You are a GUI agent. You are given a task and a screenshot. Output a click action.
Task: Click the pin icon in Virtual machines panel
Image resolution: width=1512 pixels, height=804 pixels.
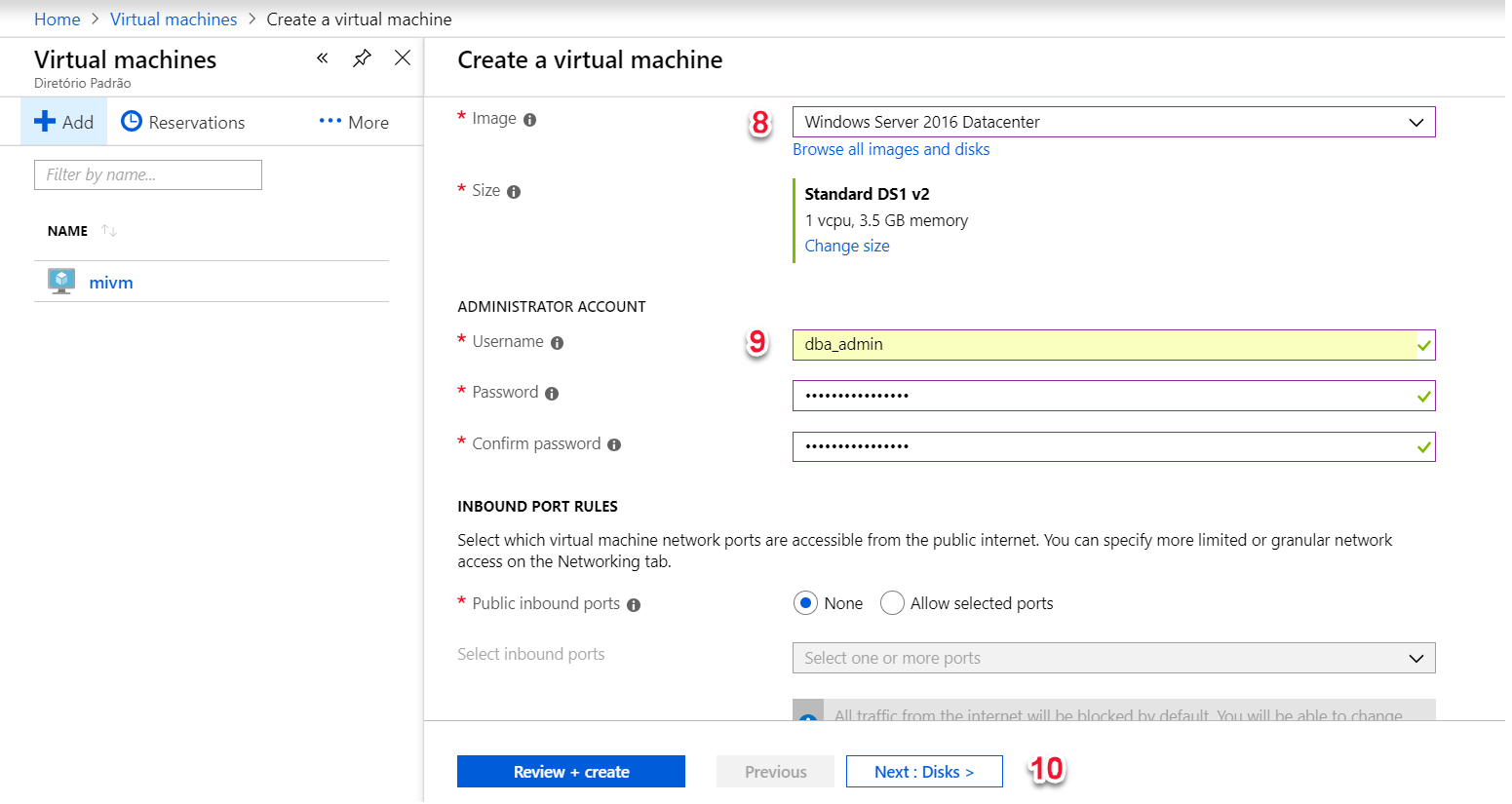(362, 58)
